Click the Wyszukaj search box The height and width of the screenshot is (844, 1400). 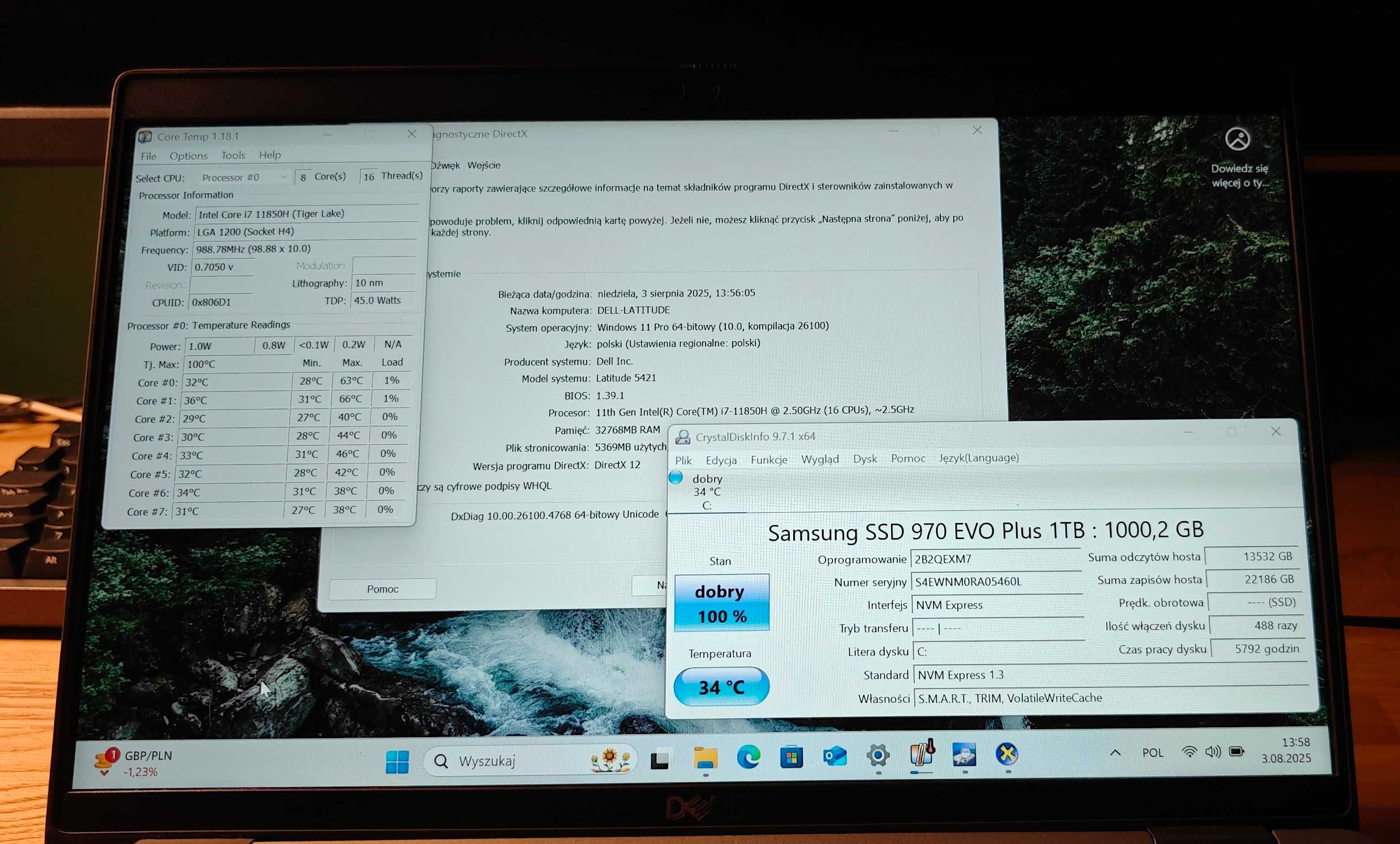pos(531,760)
